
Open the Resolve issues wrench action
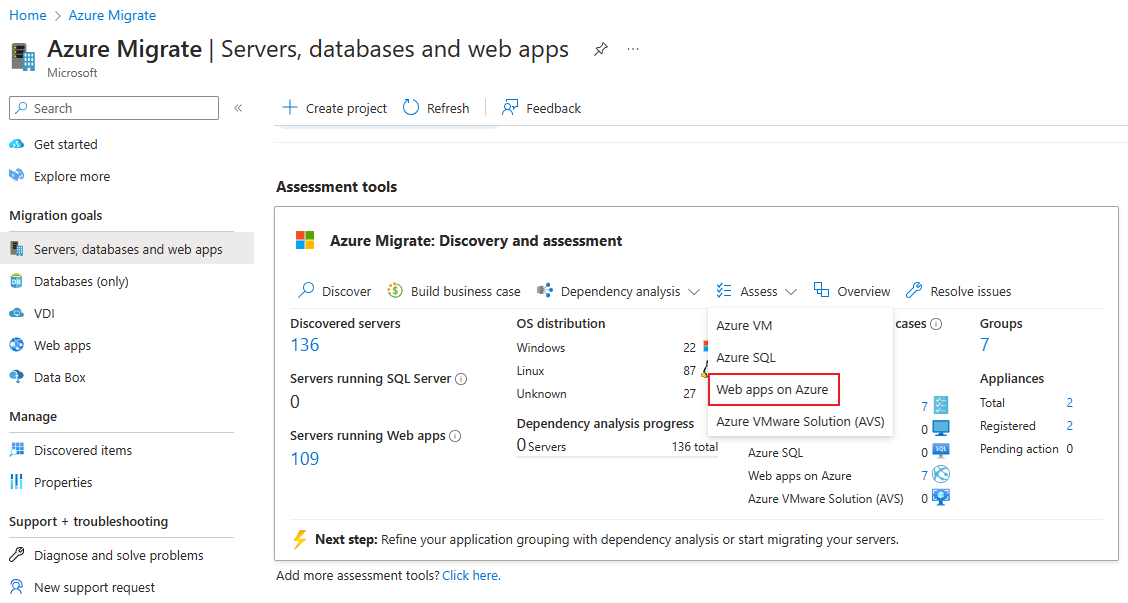(x=958, y=291)
